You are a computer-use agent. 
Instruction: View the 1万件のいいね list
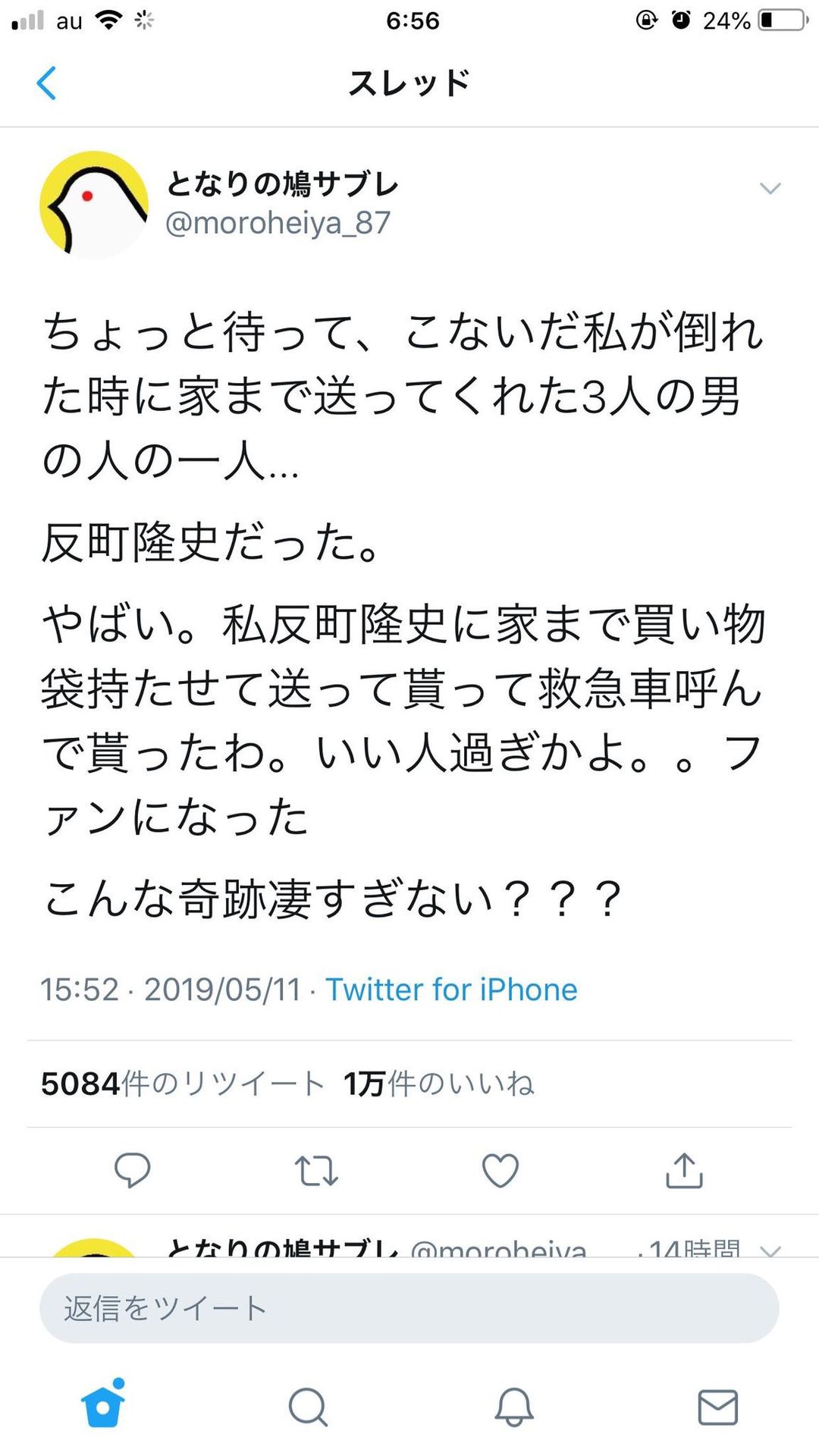pyautogui.click(x=439, y=1084)
